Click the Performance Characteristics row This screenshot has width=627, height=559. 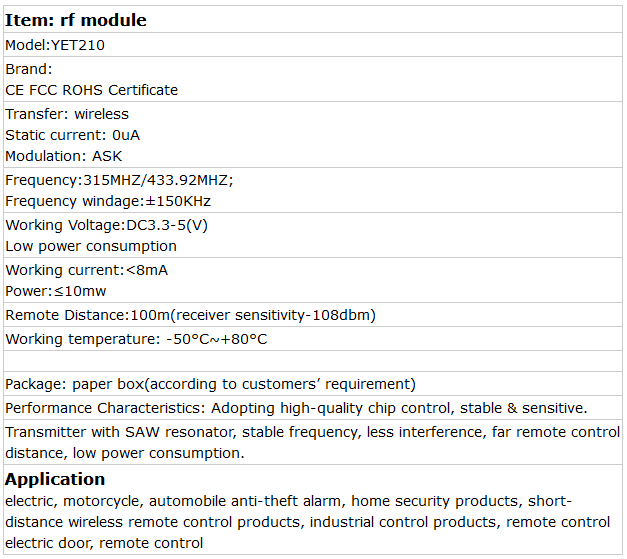296,408
